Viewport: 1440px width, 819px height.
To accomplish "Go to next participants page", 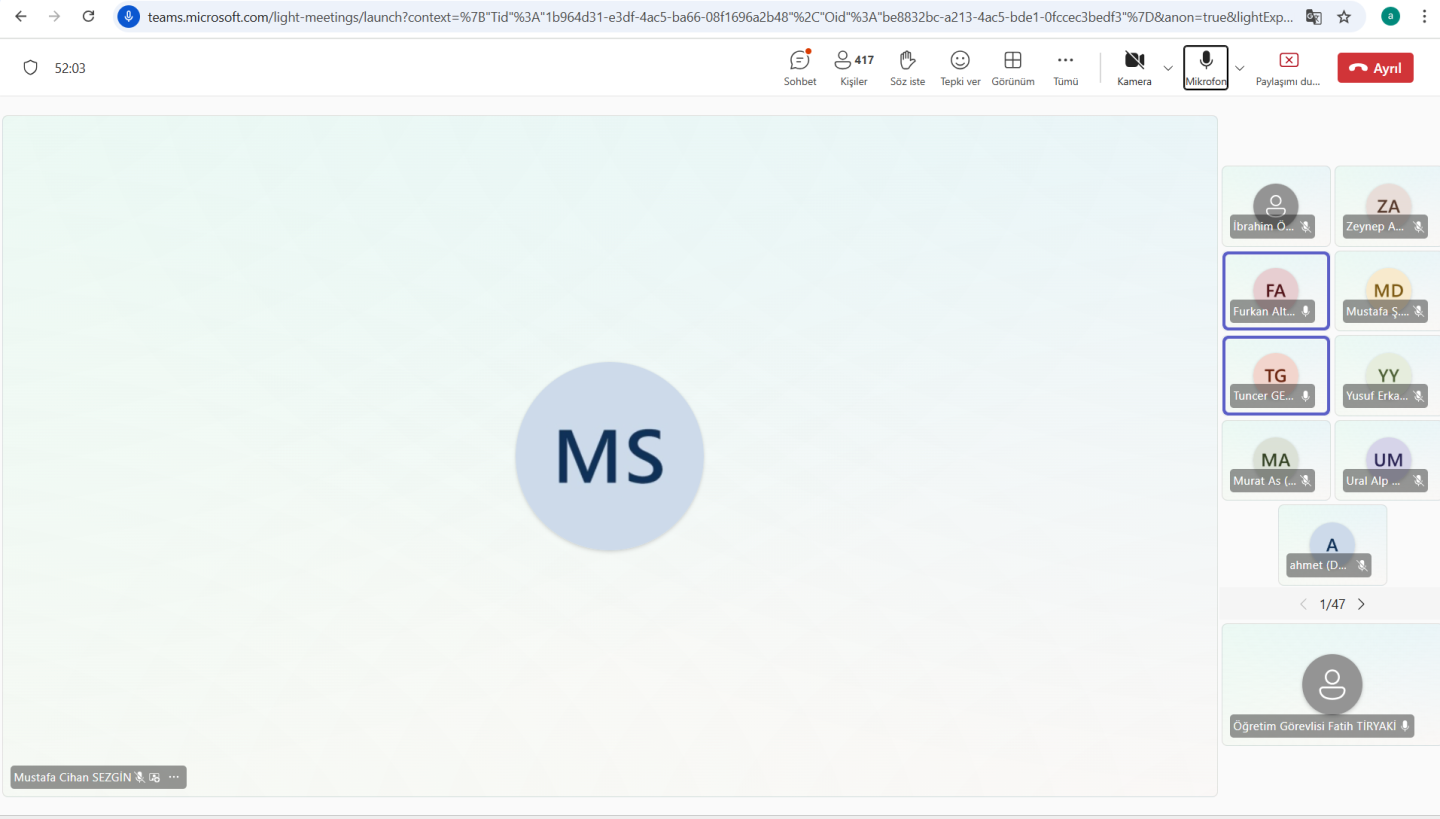I will pyautogui.click(x=1361, y=604).
